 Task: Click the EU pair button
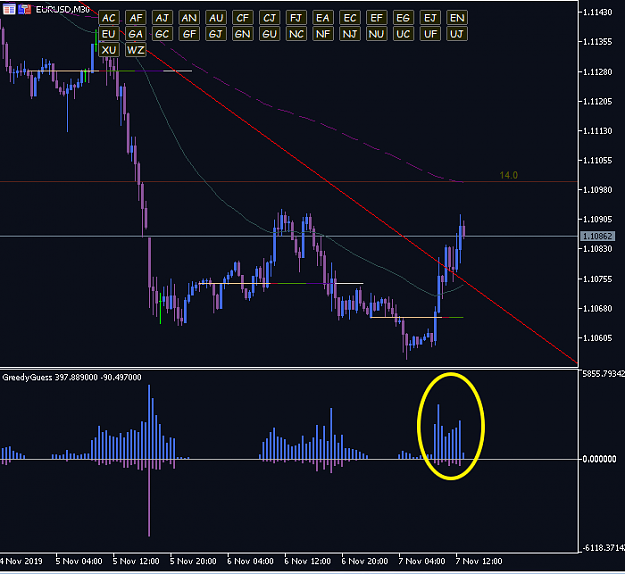109,34
